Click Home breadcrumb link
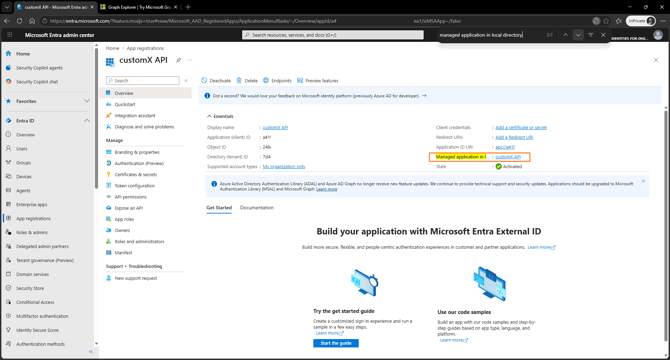670x360 pixels. (x=112, y=48)
